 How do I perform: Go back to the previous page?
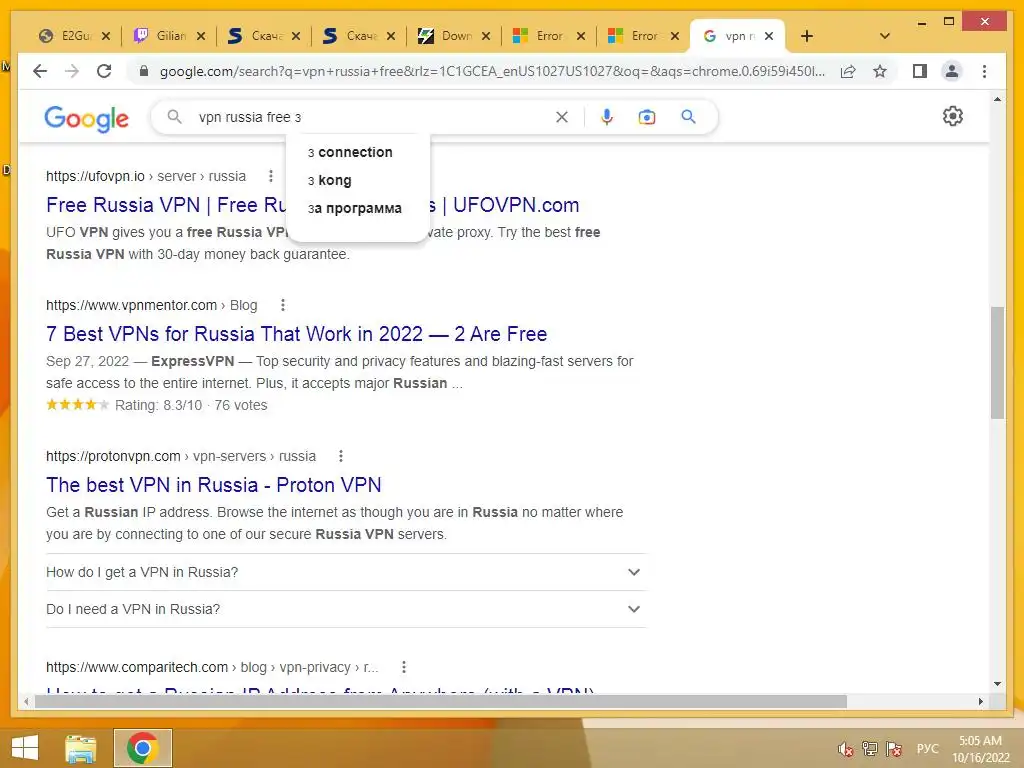point(40,71)
